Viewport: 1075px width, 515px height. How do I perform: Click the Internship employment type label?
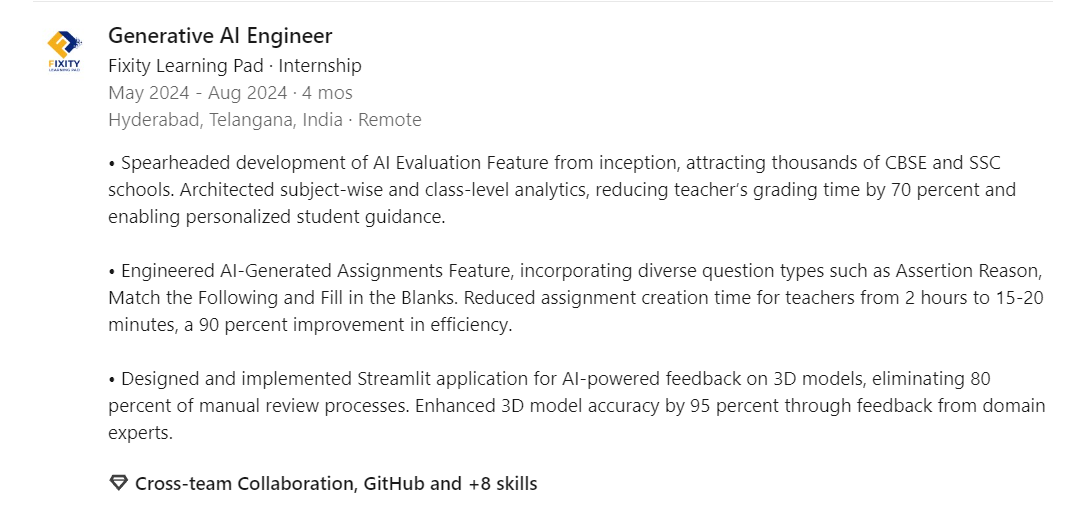click(x=320, y=66)
